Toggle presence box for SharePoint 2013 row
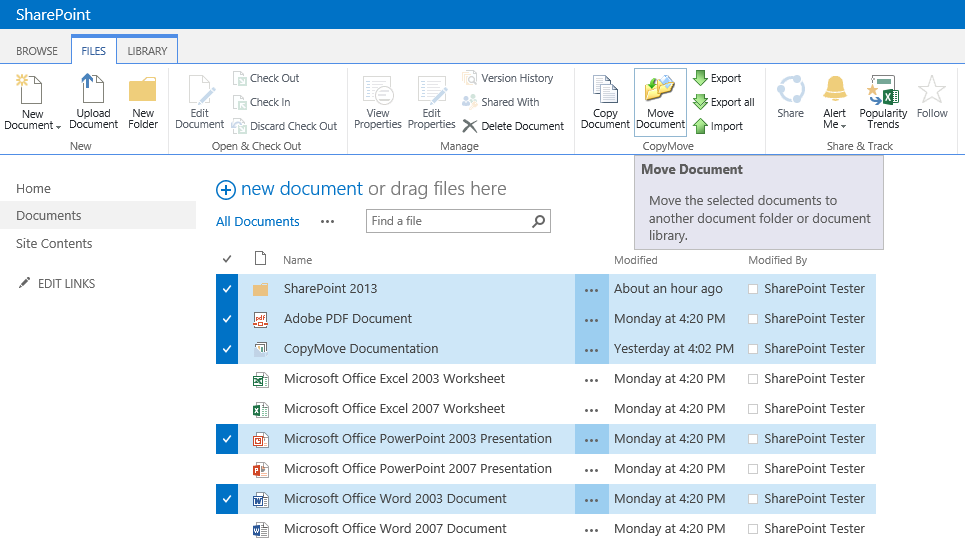Viewport: 965px width, 560px height. 753,289
